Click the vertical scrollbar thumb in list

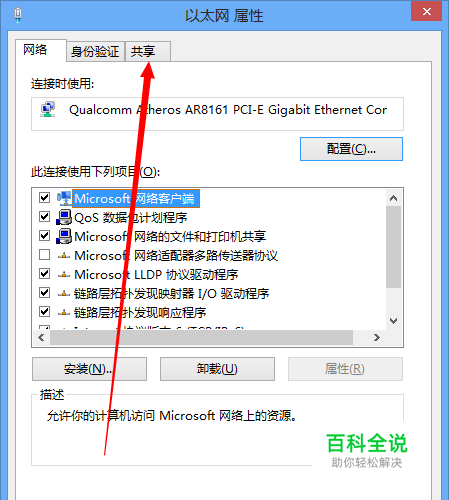pos(394,247)
